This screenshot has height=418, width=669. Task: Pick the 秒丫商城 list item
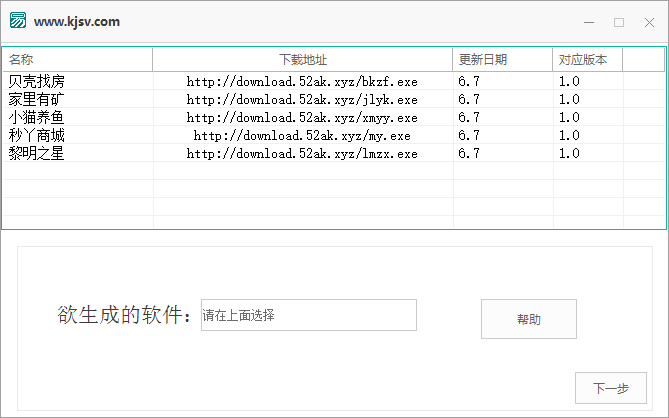36,136
